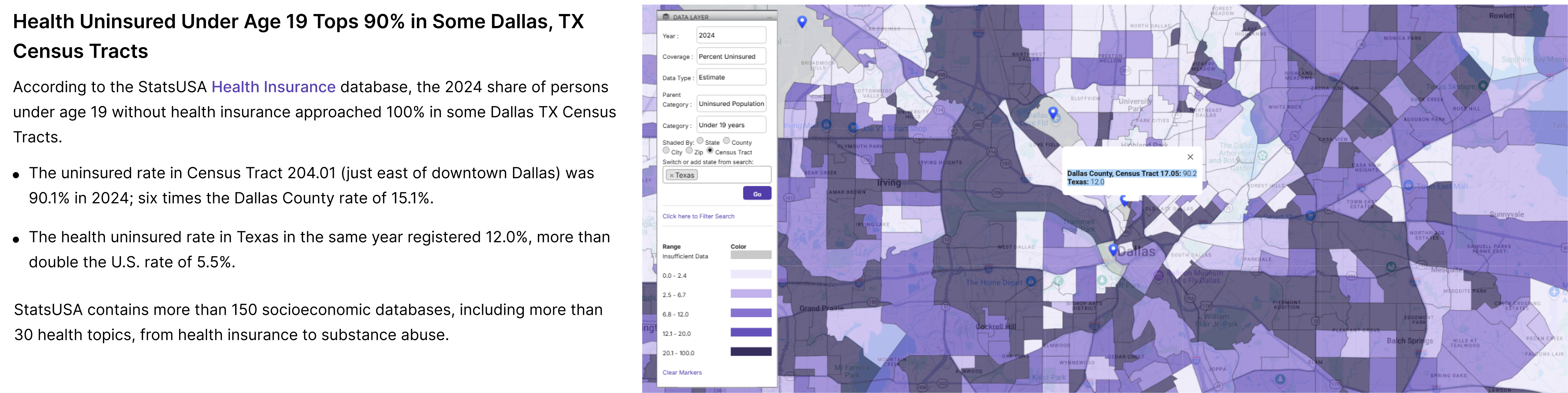Click Dallas Arboretum garden map icon

(1263, 156)
